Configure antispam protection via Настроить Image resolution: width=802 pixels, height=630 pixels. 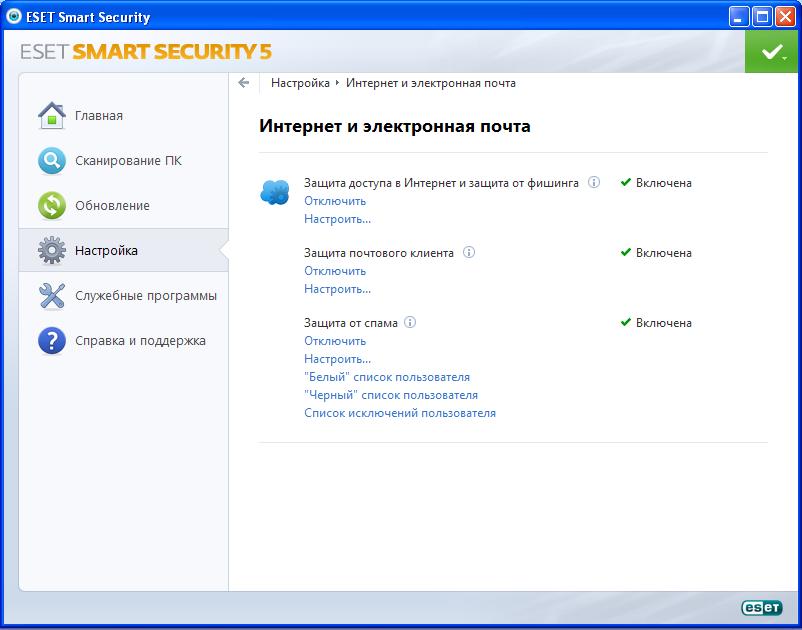click(x=338, y=359)
